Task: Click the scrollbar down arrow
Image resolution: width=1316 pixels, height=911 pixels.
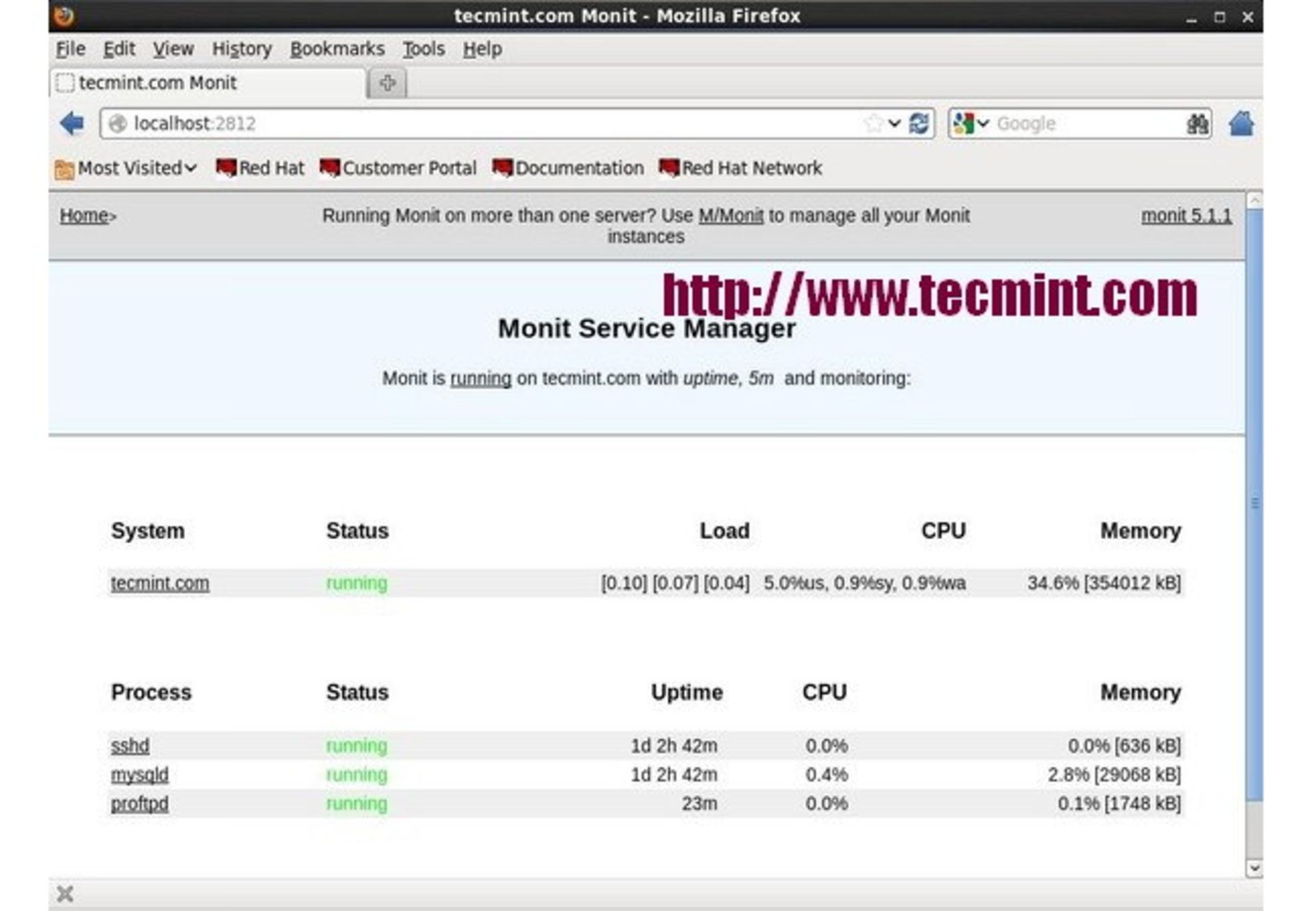Action: (1254, 869)
